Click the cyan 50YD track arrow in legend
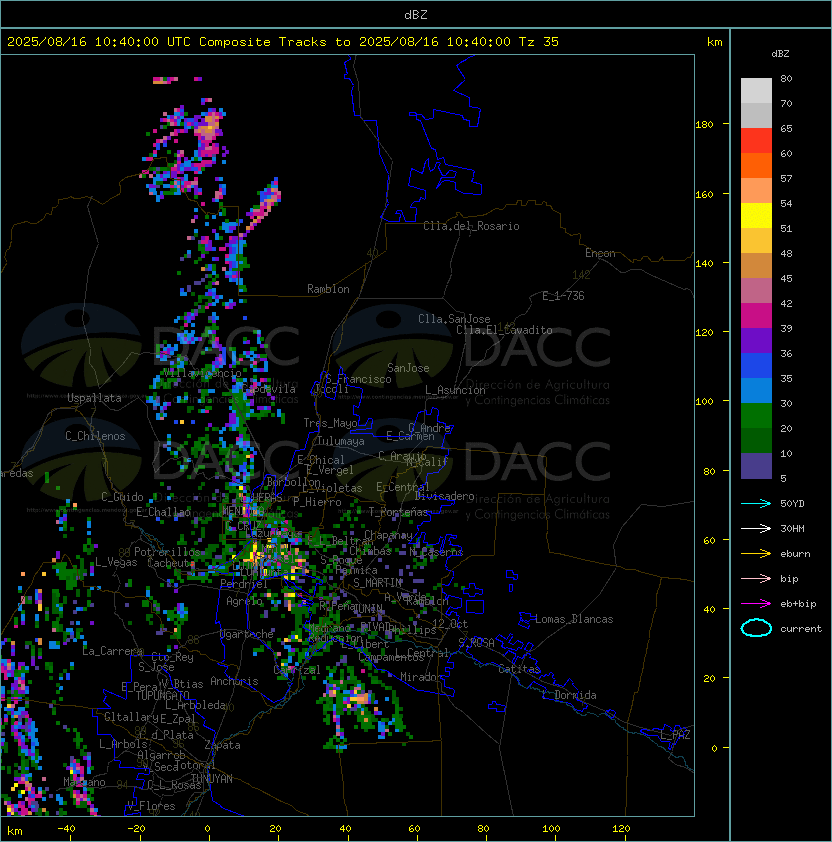This screenshot has height=842, width=832. pos(756,504)
